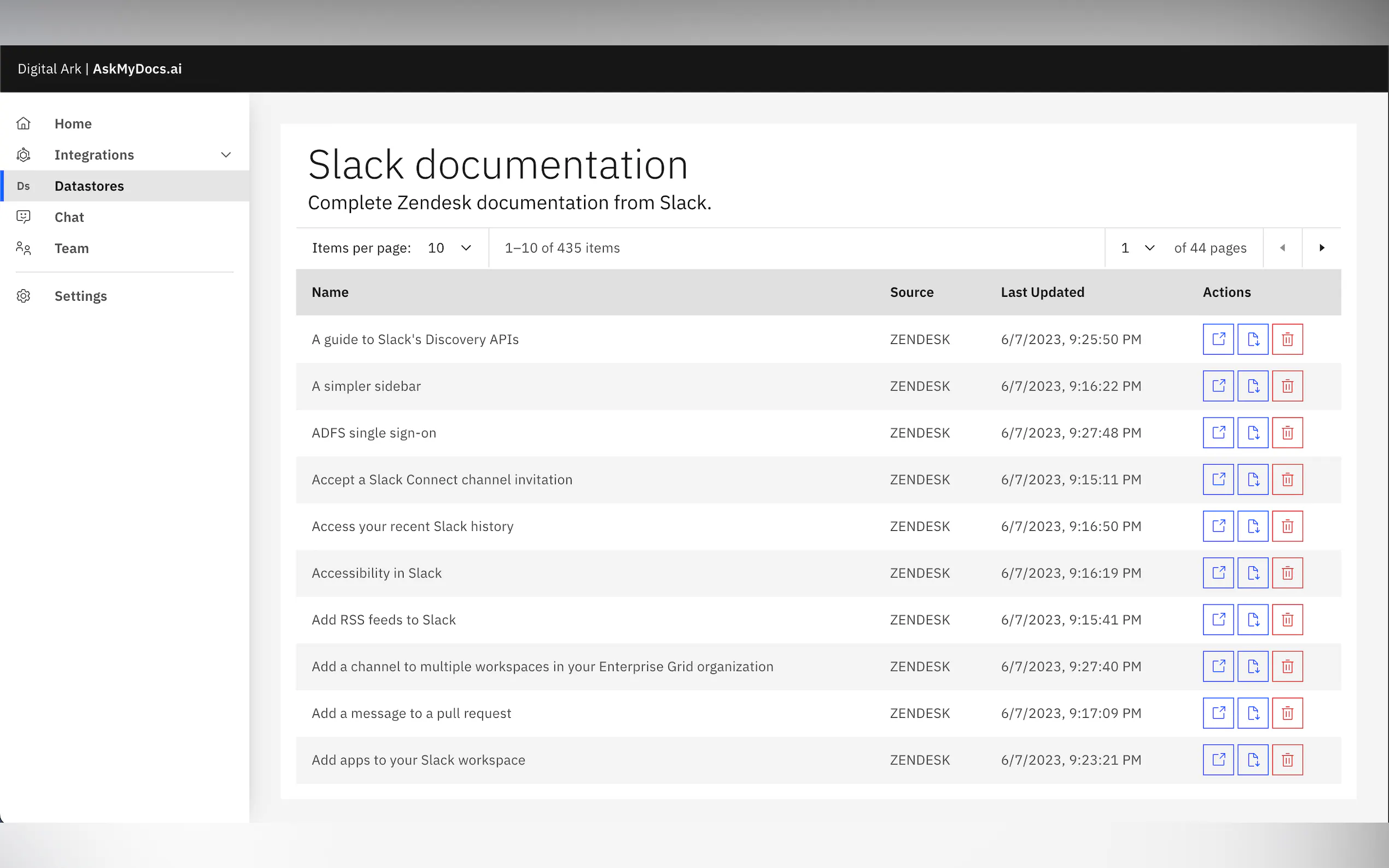1389x868 pixels.
Task: Click the Name column header
Action: coord(330,292)
